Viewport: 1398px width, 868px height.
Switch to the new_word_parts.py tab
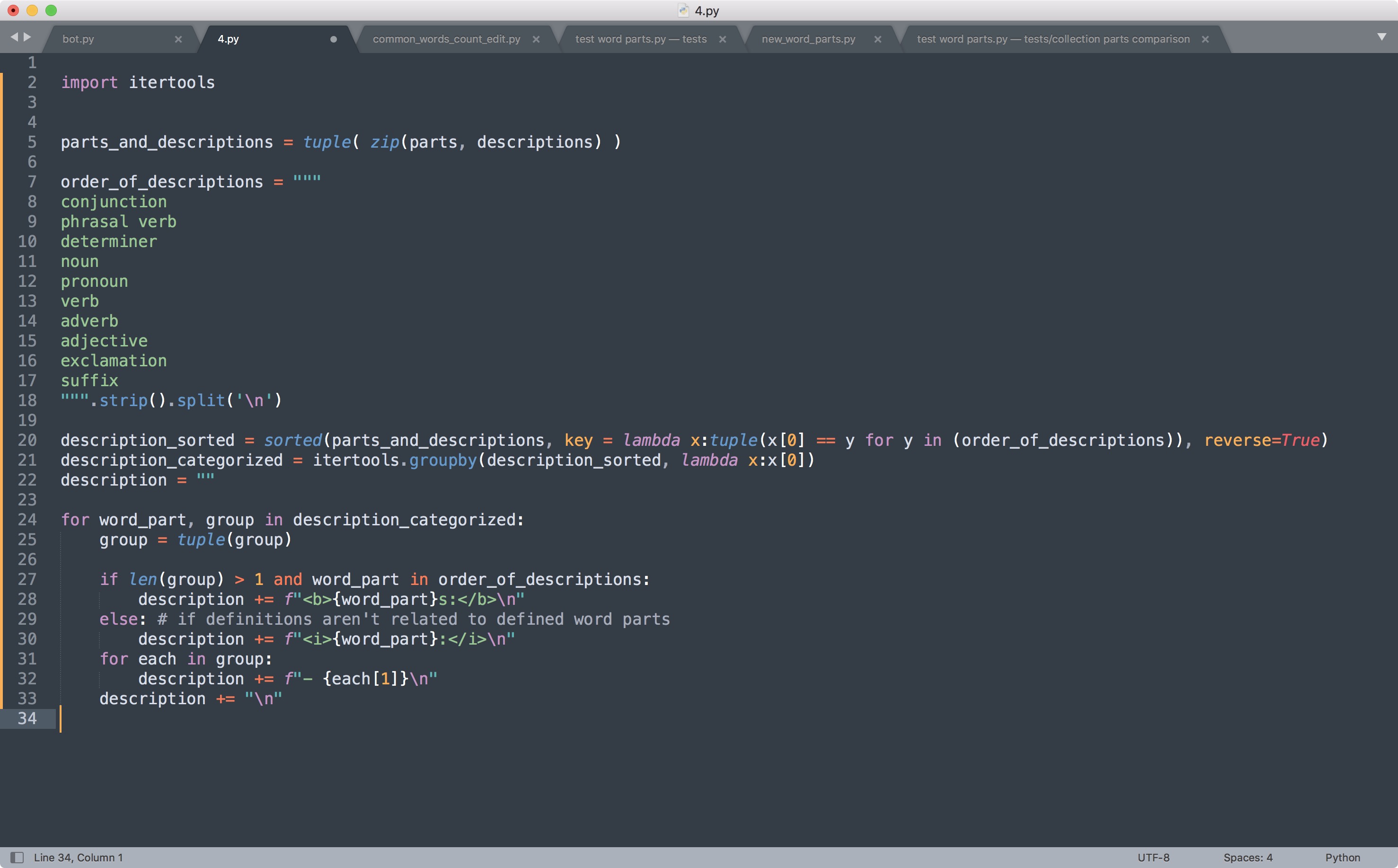[x=808, y=39]
